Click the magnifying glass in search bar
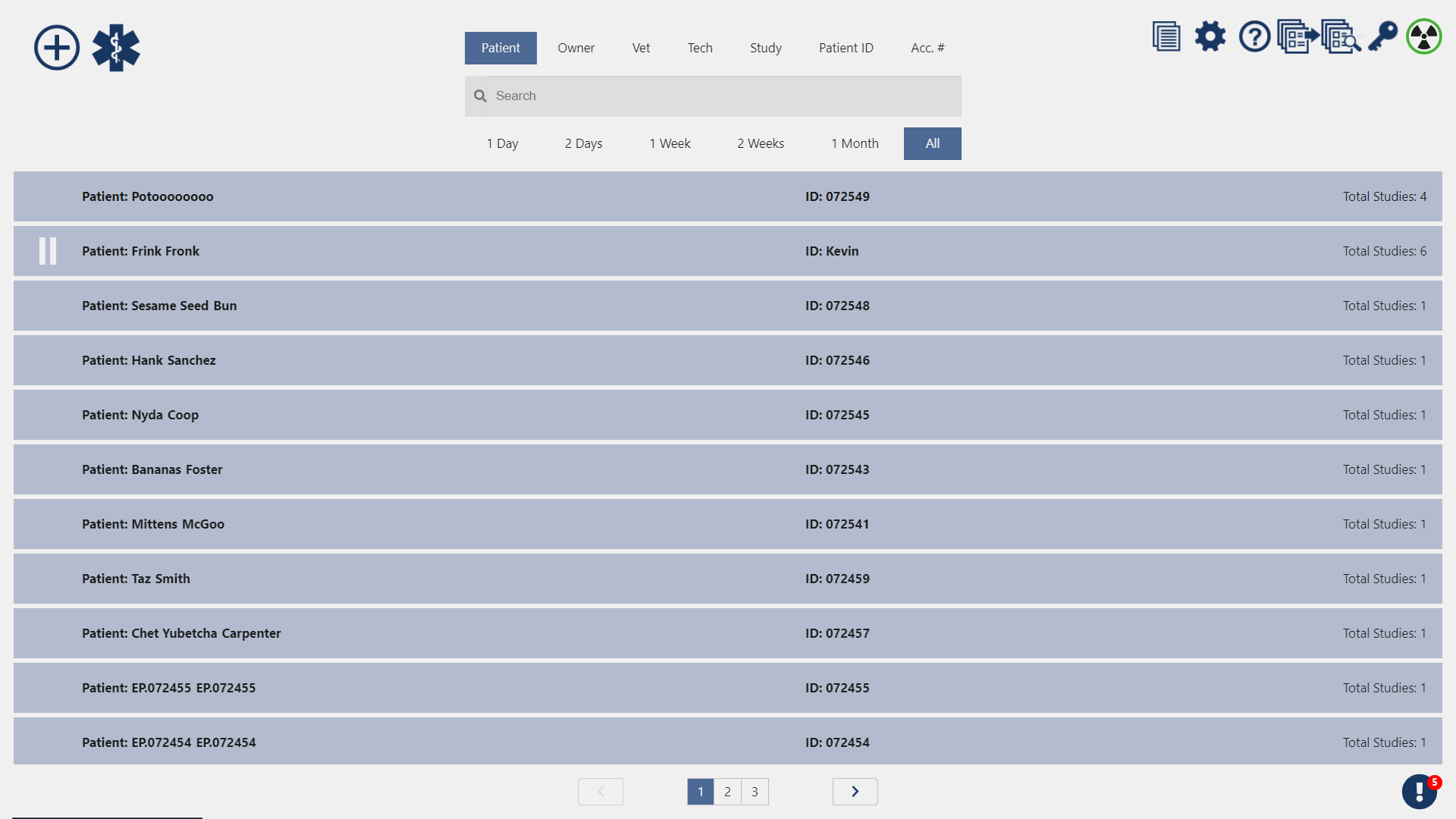The height and width of the screenshot is (819, 1456). click(x=480, y=96)
